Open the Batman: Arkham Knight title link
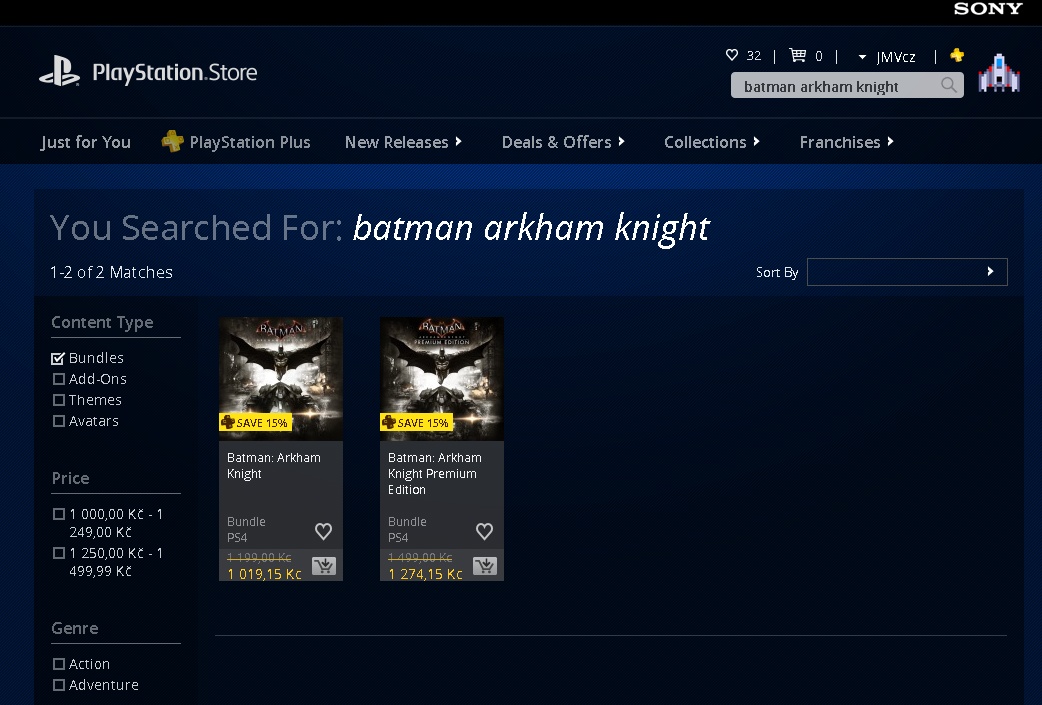The height and width of the screenshot is (705, 1042). [x=274, y=465]
